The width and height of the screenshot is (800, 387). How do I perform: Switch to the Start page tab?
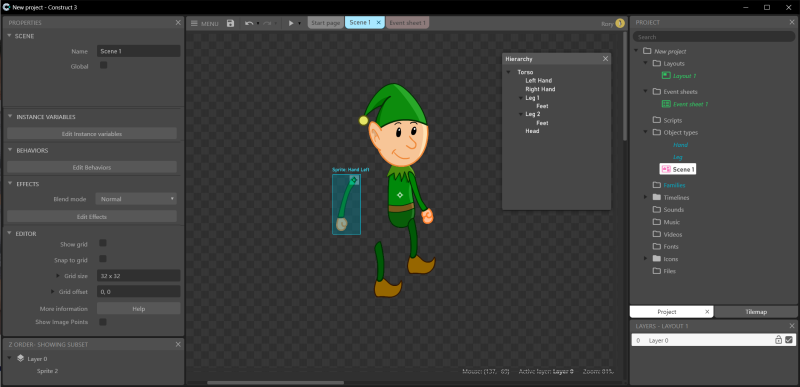(x=326, y=23)
